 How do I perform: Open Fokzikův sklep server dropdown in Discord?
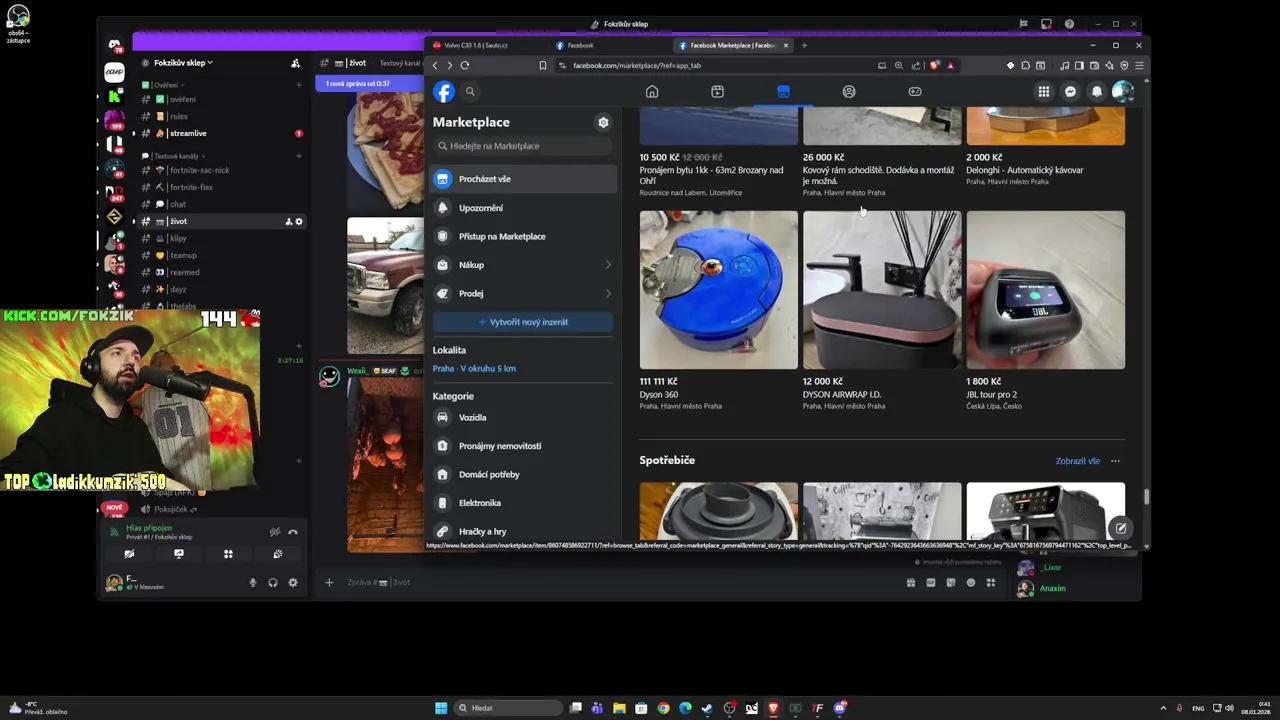[183, 62]
